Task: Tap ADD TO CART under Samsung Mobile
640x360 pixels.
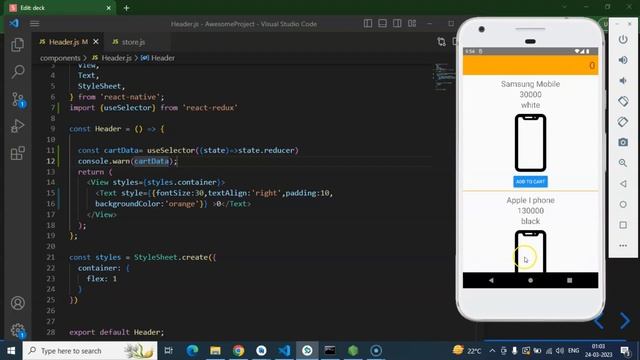Action: pos(530,182)
